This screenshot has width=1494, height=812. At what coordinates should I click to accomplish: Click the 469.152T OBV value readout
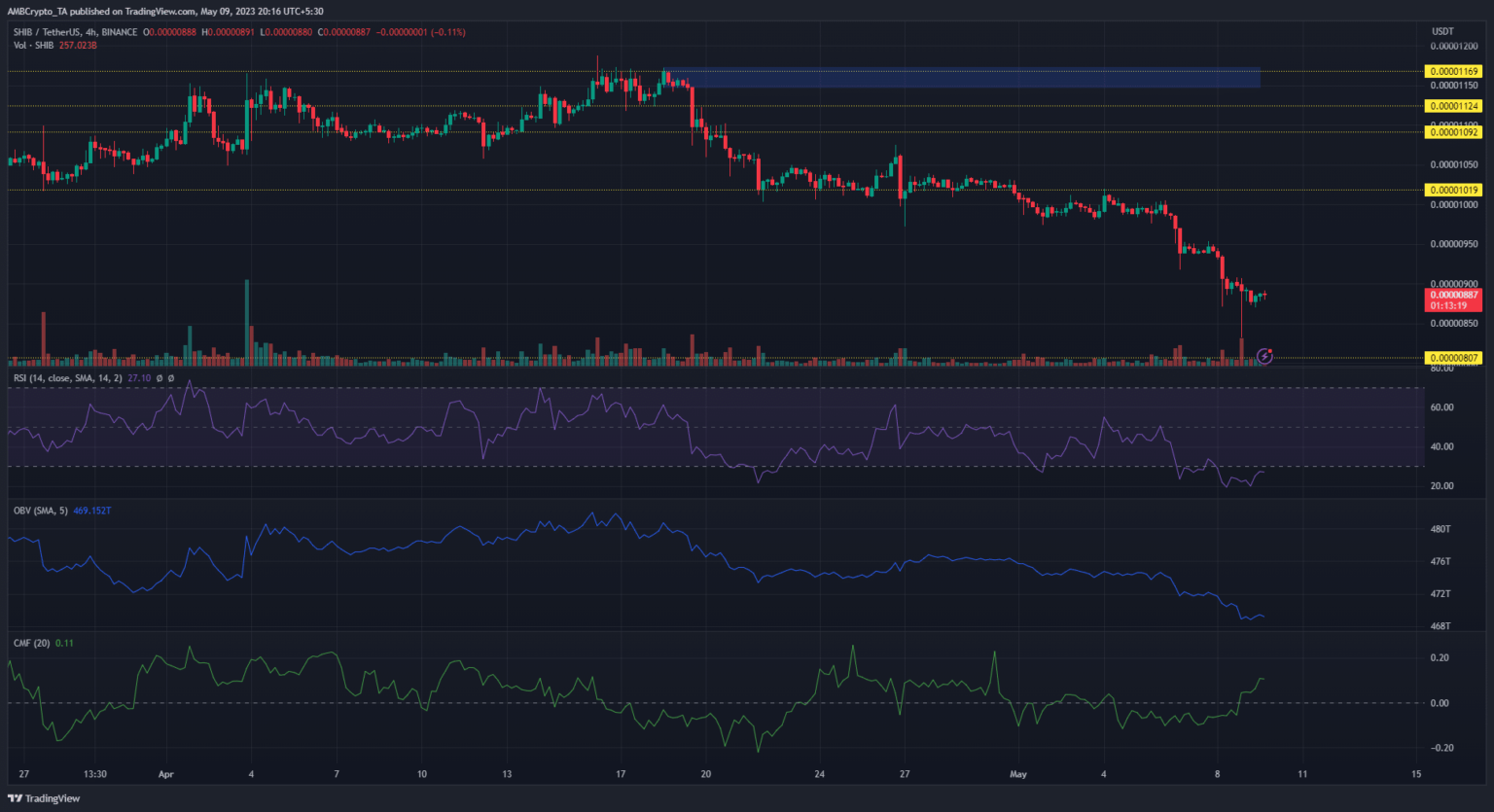pyautogui.click(x=92, y=511)
